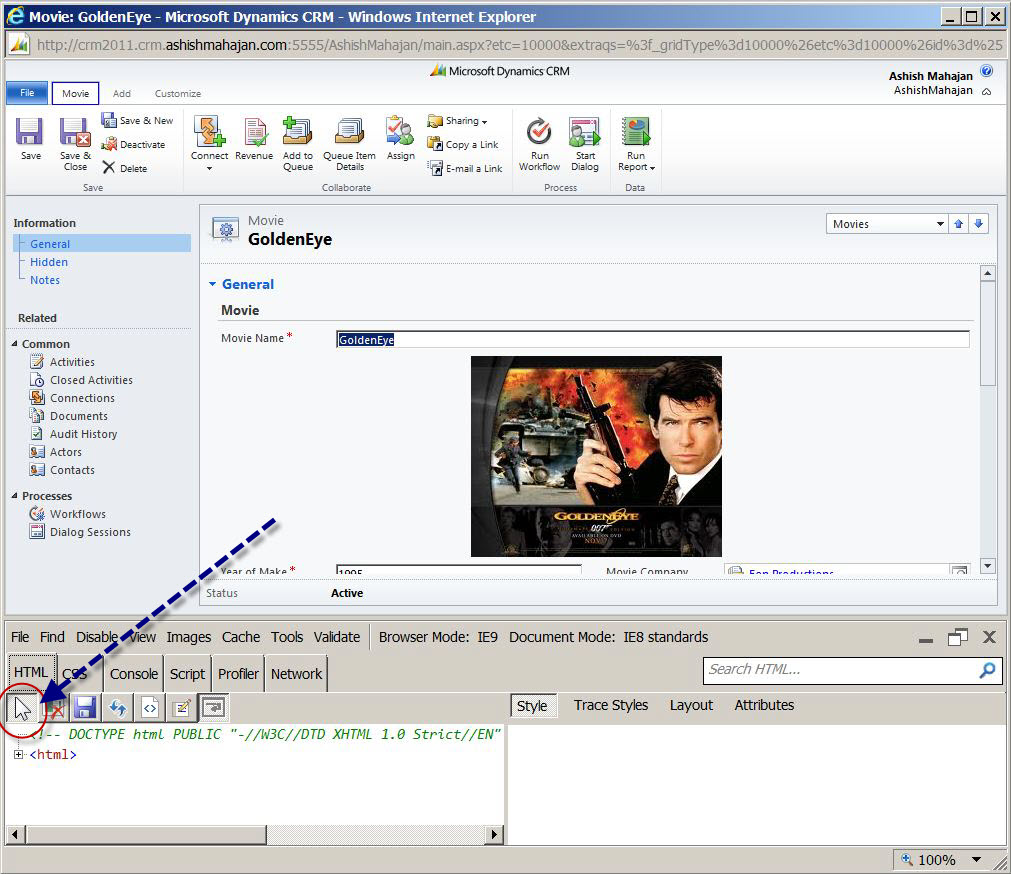Go to Hidden form section

click(x=48, y=262)
